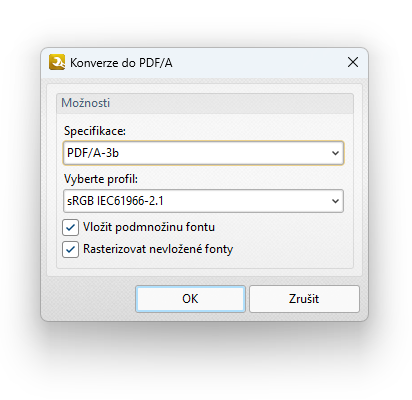Click the 'Vyberte profil:' label
The width and height of the screenshot is (412, 400).
101,179
